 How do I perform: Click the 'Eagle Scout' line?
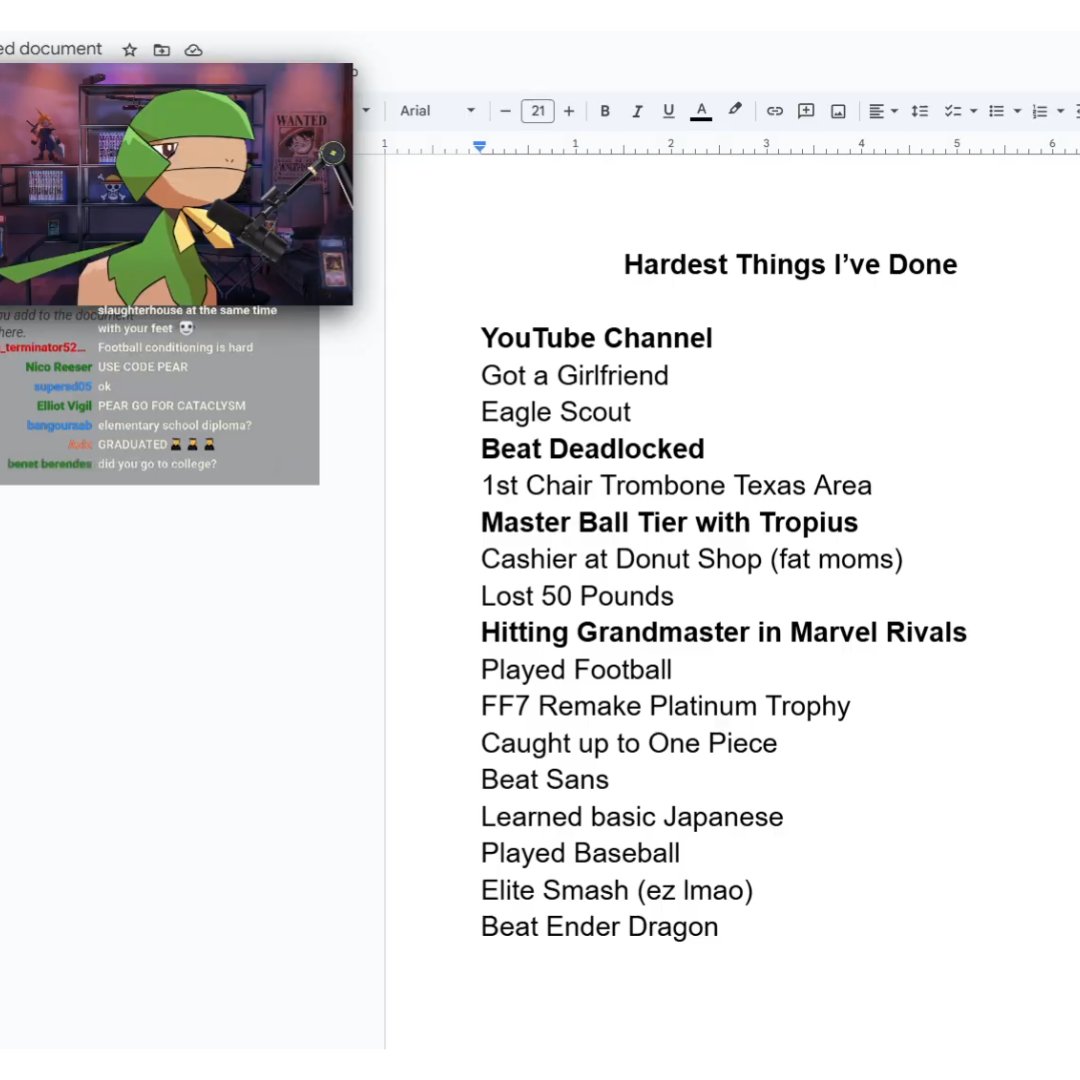[556, 412]
